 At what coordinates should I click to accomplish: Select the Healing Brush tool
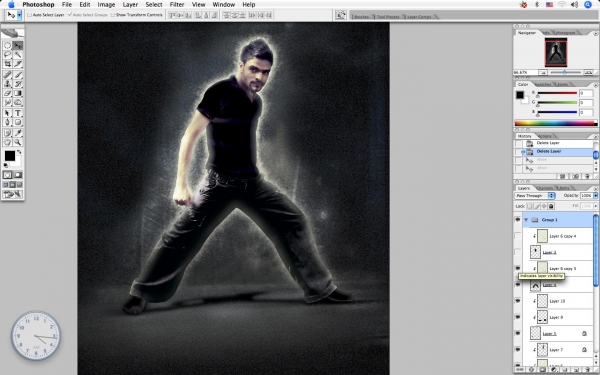pos(7,75)
